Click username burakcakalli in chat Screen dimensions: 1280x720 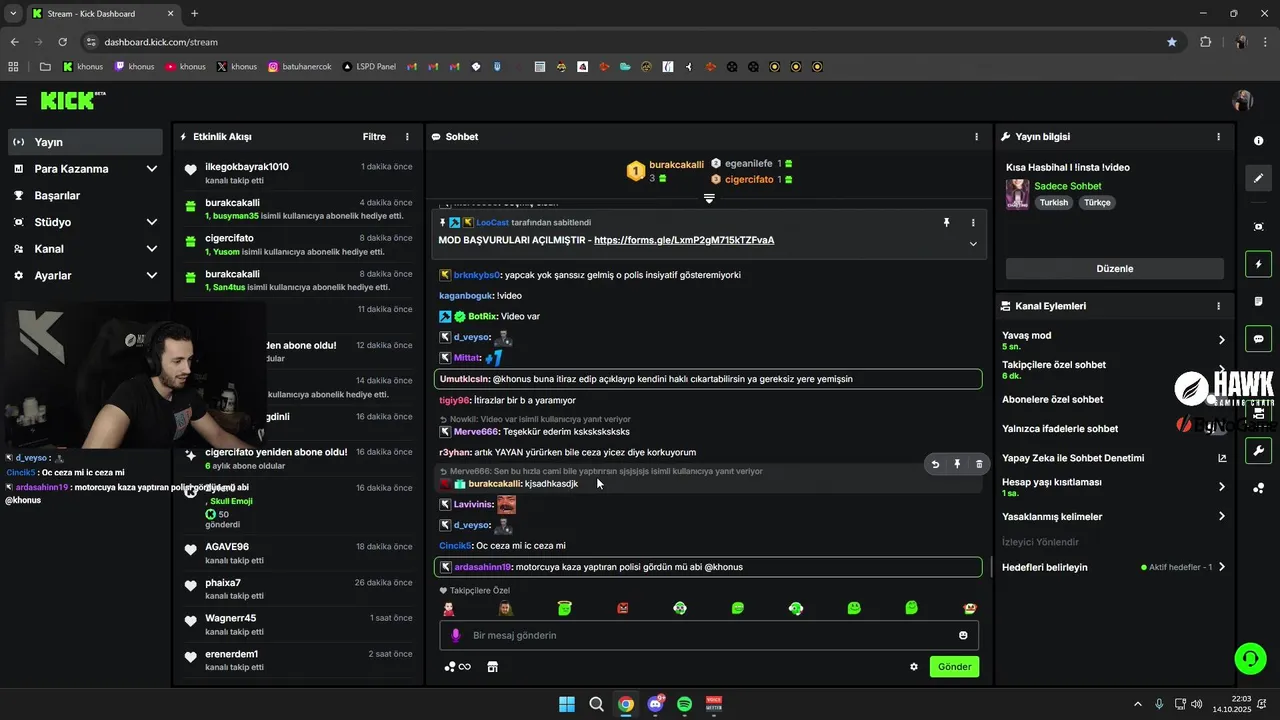(x=494, y=484)
